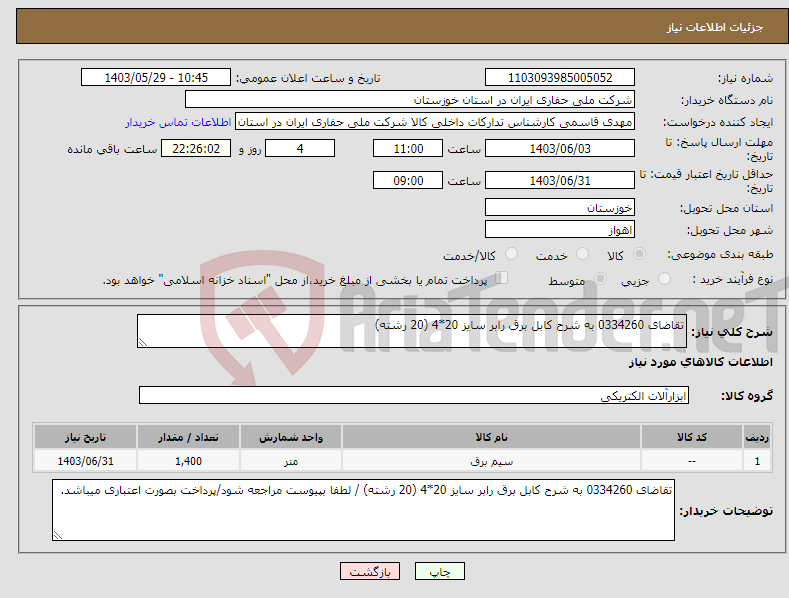Click the buyer organization name field
Image resolution: width=789 pixels, height=598 pixels.
coord(410,100)
